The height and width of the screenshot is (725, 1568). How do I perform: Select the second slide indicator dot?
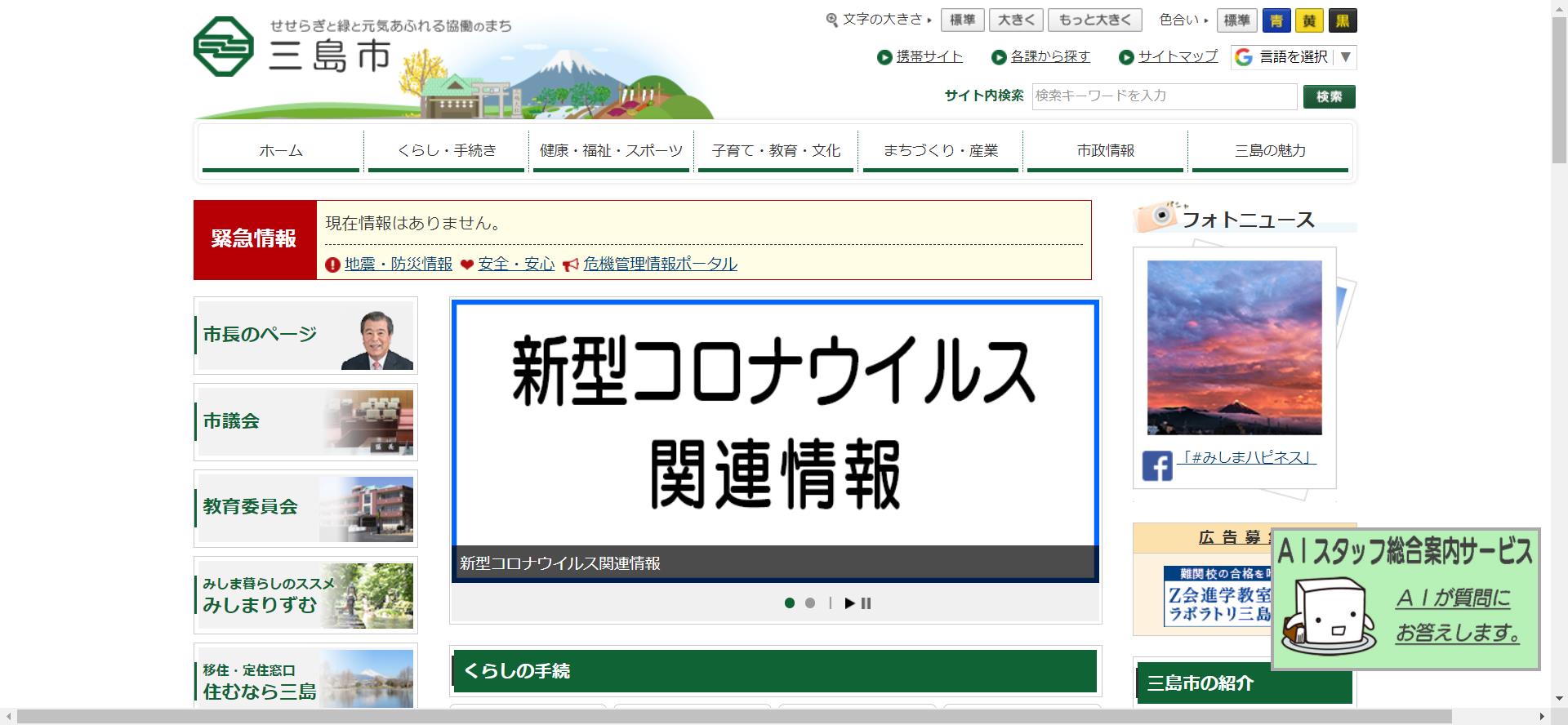(x=810, y=603)
